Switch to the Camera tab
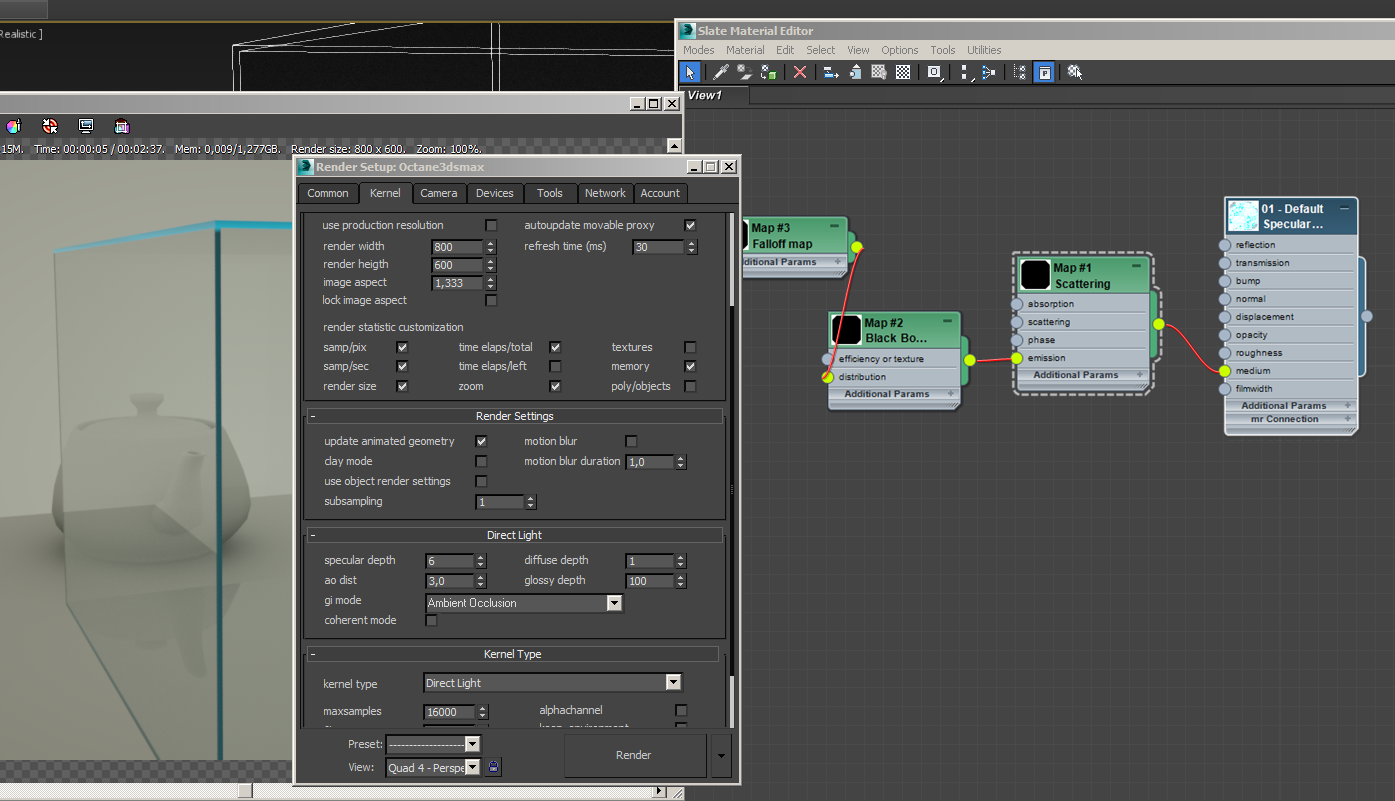 point(439,193)
